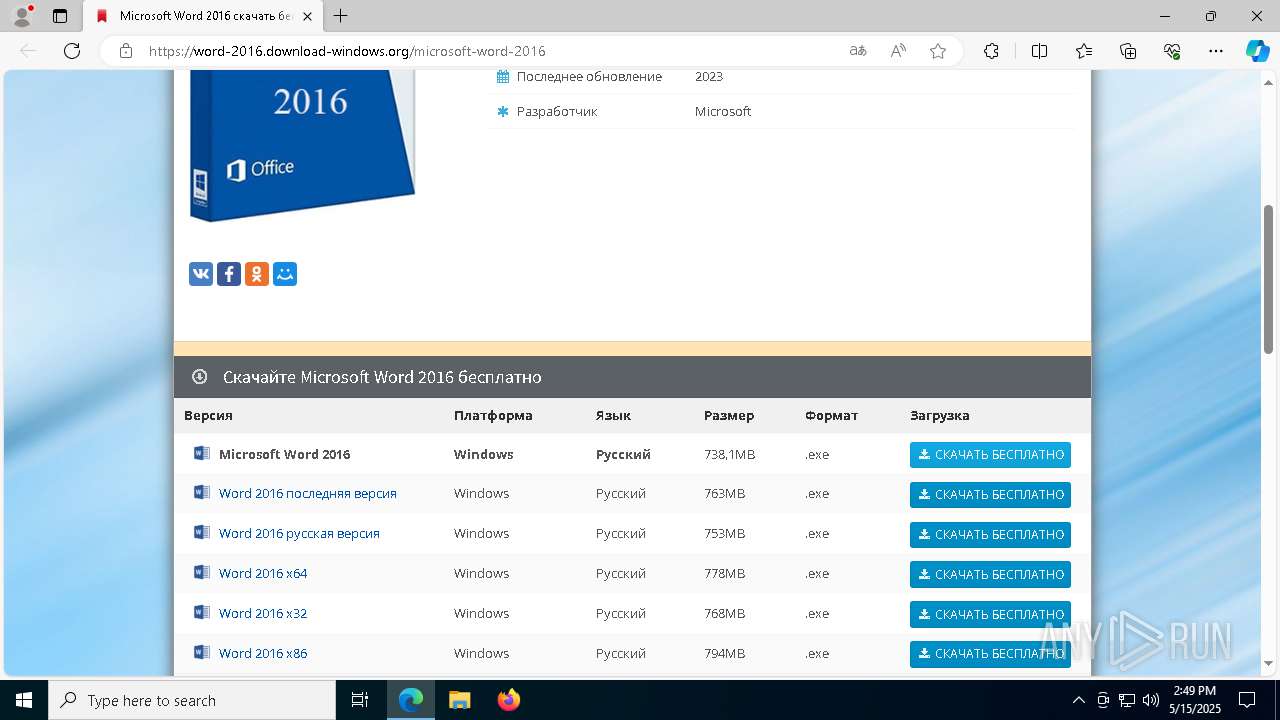Launch Firefox from taskbar
The image size is (1280, 720).
click(509, 700)
